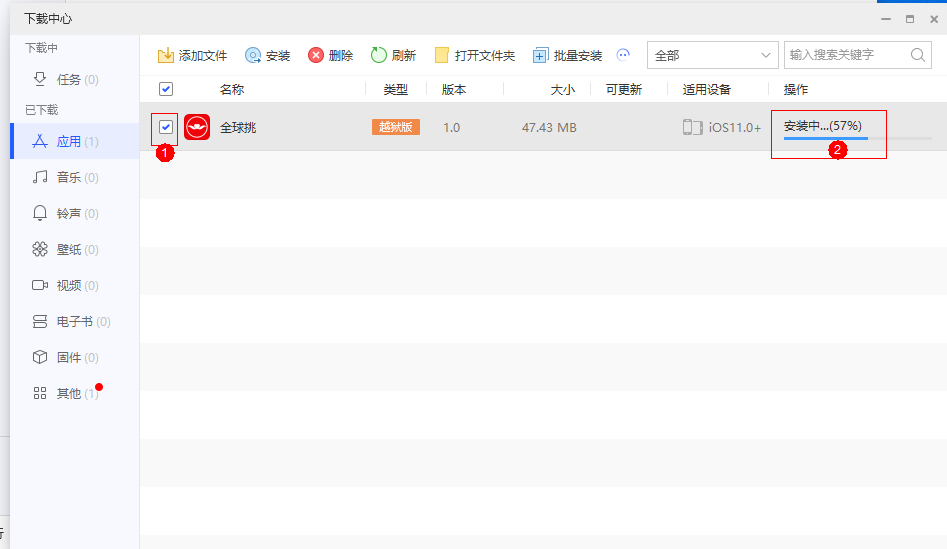Click the Add File folder icon

[x=165, y=56]
